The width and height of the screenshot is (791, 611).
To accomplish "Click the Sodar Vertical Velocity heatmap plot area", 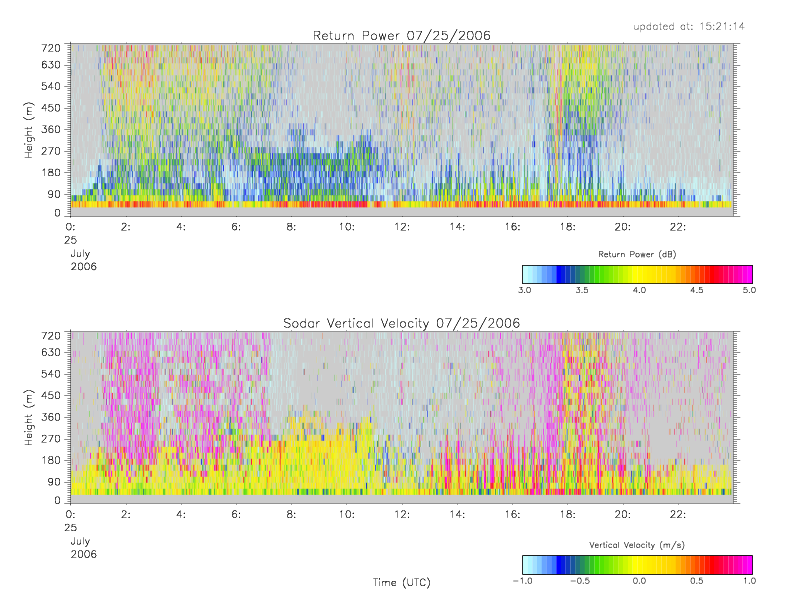I will (402, 417).
